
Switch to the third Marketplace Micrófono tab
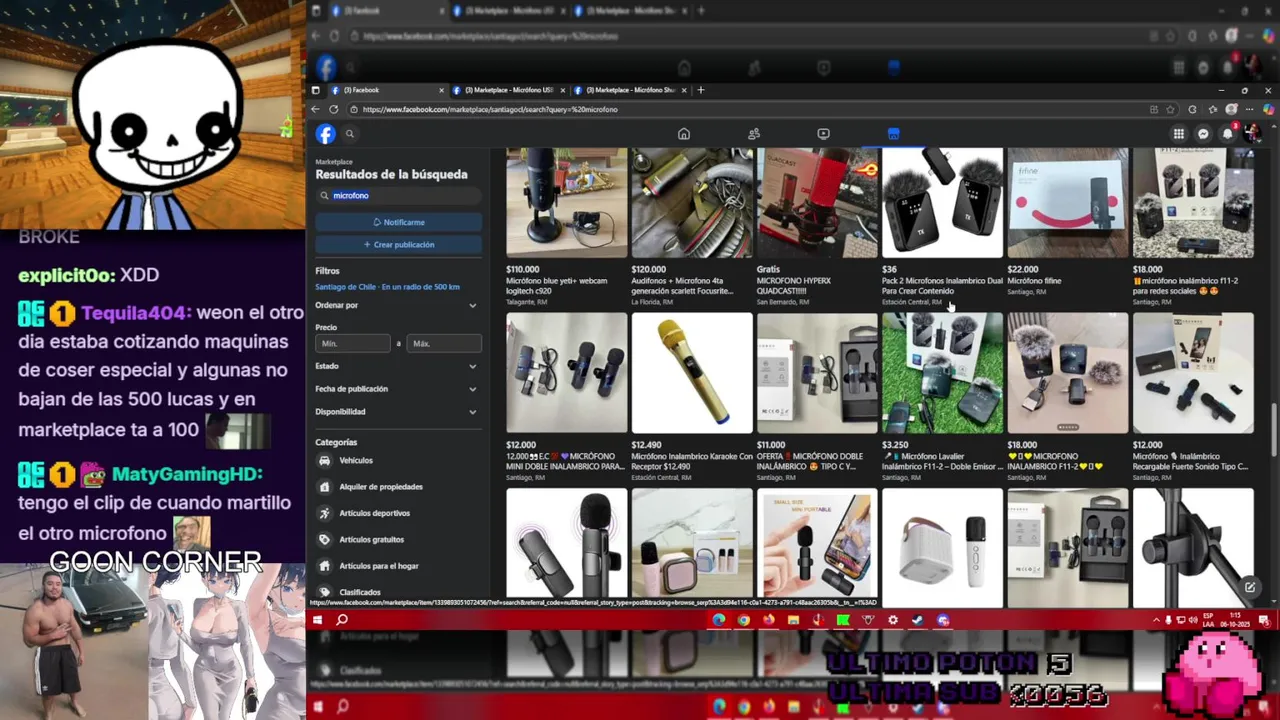[x=630, y=90]
